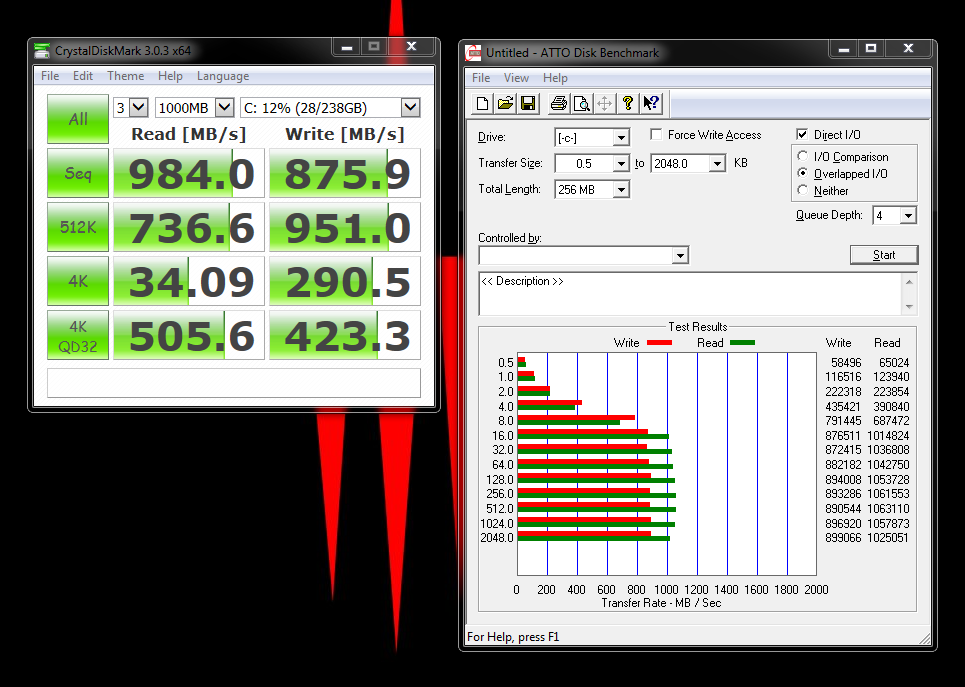Image resolution: width=965 pixels, height=687 pixels.
Task: Minimize the CrystalDiskMark window
Action: [346, 47]
